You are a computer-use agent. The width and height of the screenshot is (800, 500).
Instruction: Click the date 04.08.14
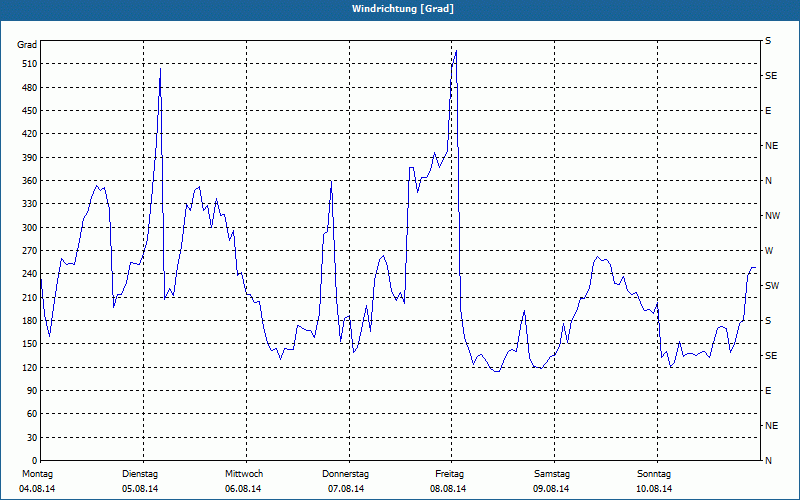pos(37,489)
